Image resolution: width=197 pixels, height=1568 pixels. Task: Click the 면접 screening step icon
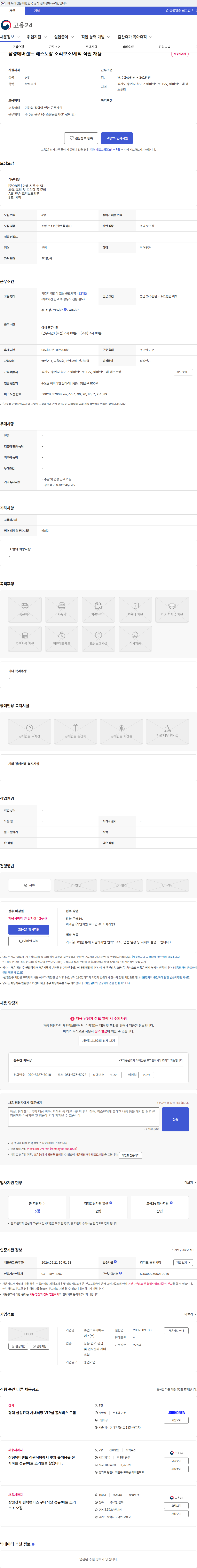tap(75, 885)
